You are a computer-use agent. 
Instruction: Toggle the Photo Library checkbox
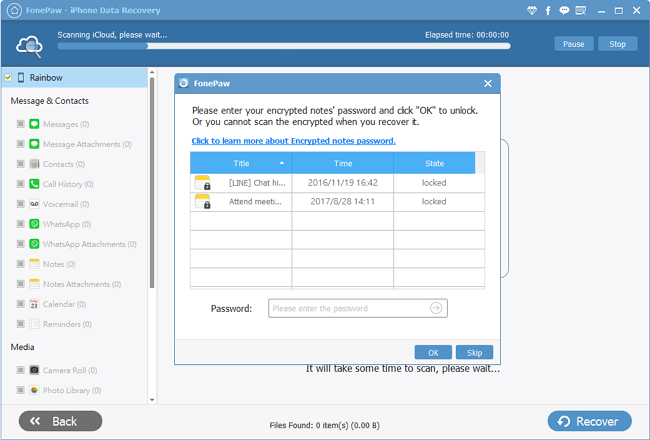click(20, 390)
